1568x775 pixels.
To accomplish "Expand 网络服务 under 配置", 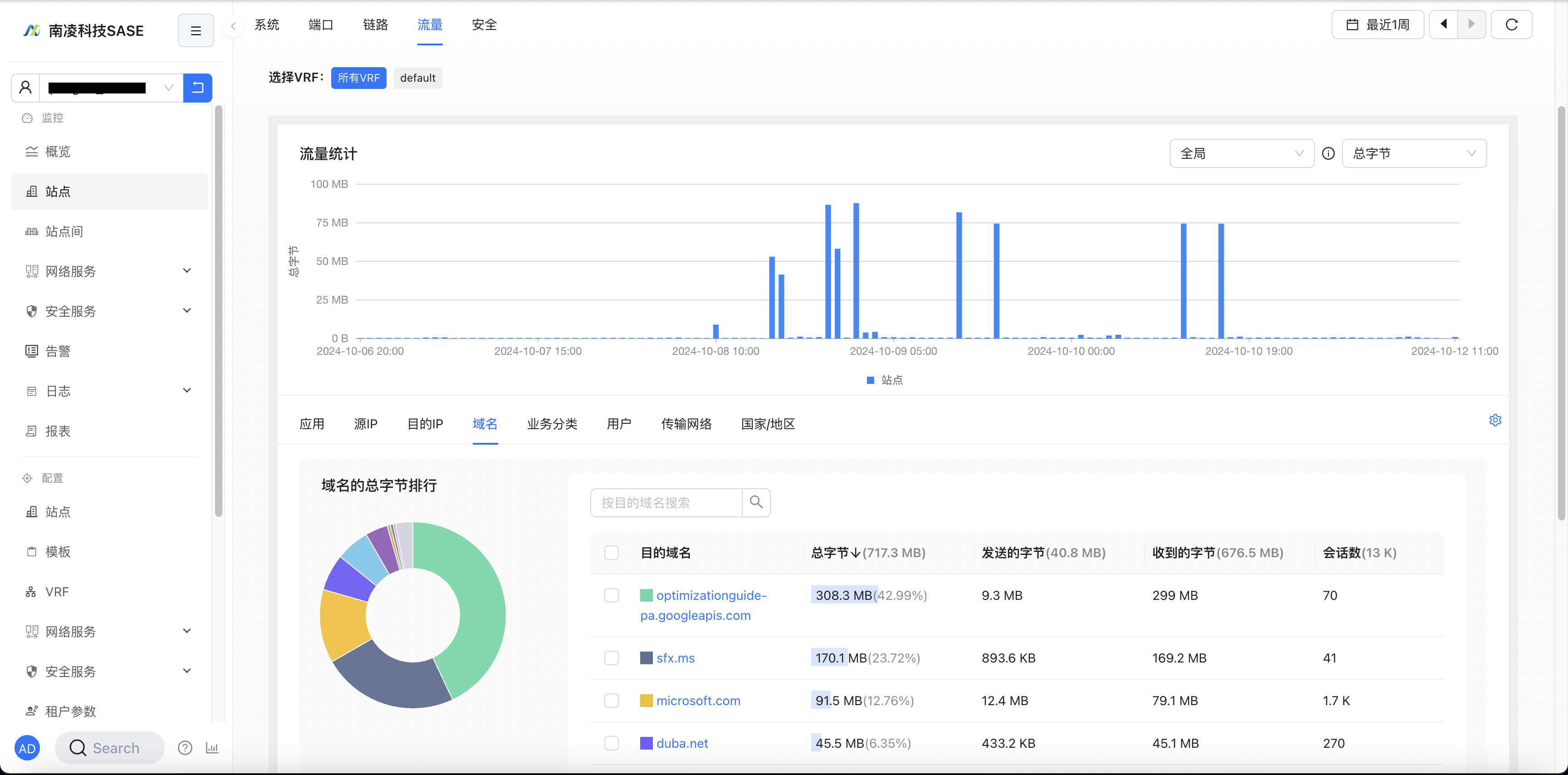I will point(109,631).
